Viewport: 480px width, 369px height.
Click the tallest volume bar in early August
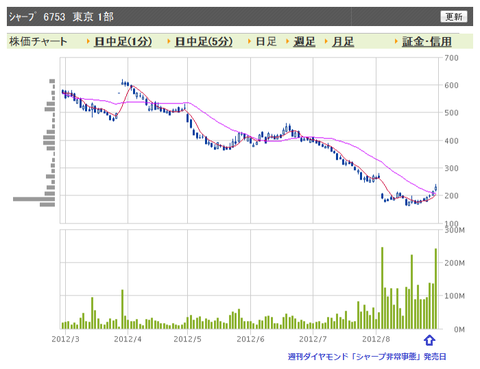(382, 288)
